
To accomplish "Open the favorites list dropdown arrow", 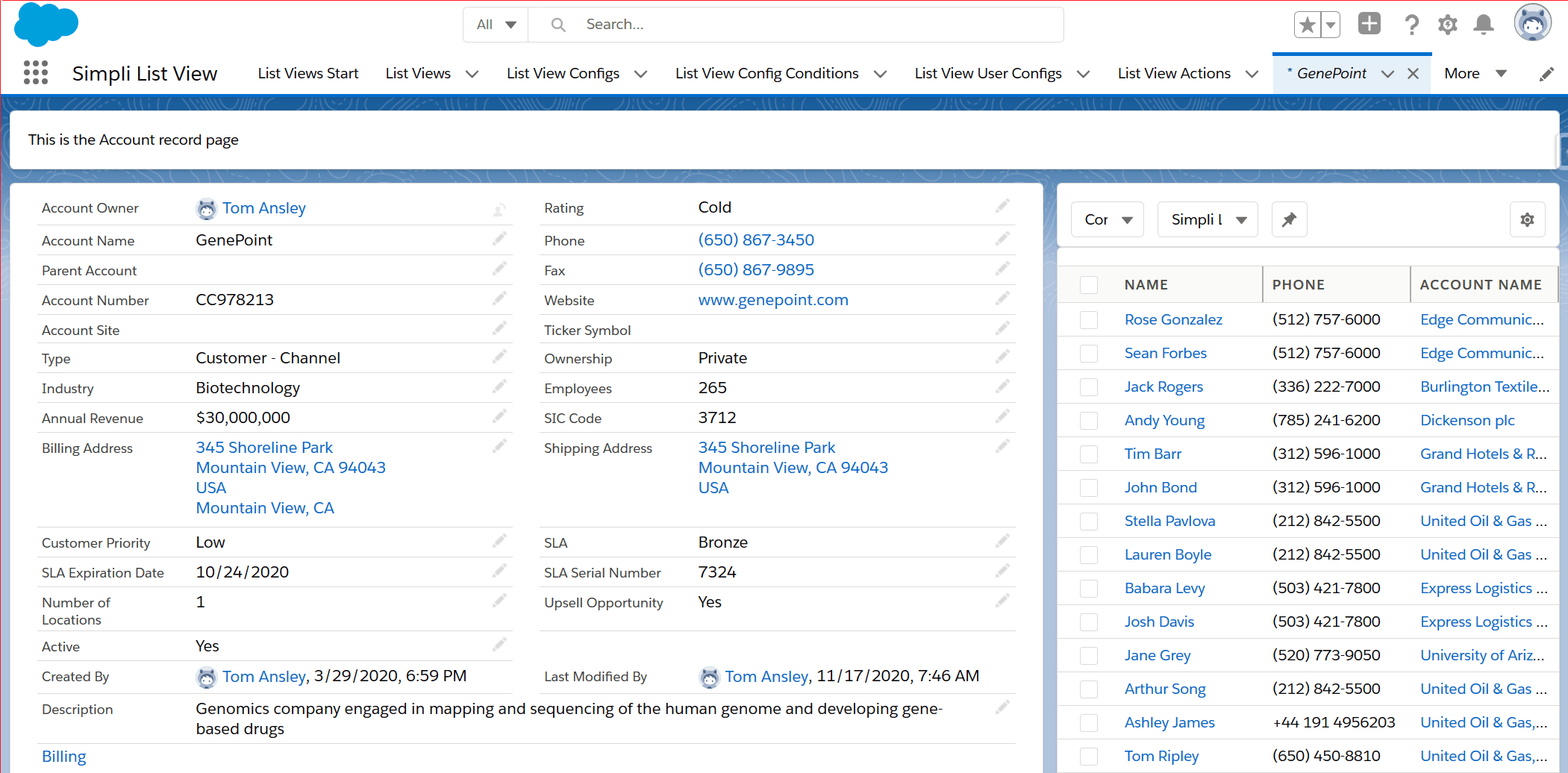I will point(1331,25).
